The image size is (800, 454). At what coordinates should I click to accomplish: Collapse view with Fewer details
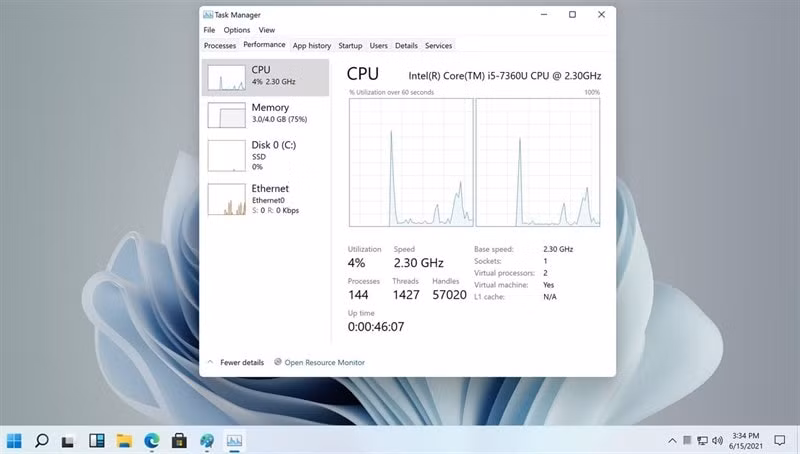235,362
